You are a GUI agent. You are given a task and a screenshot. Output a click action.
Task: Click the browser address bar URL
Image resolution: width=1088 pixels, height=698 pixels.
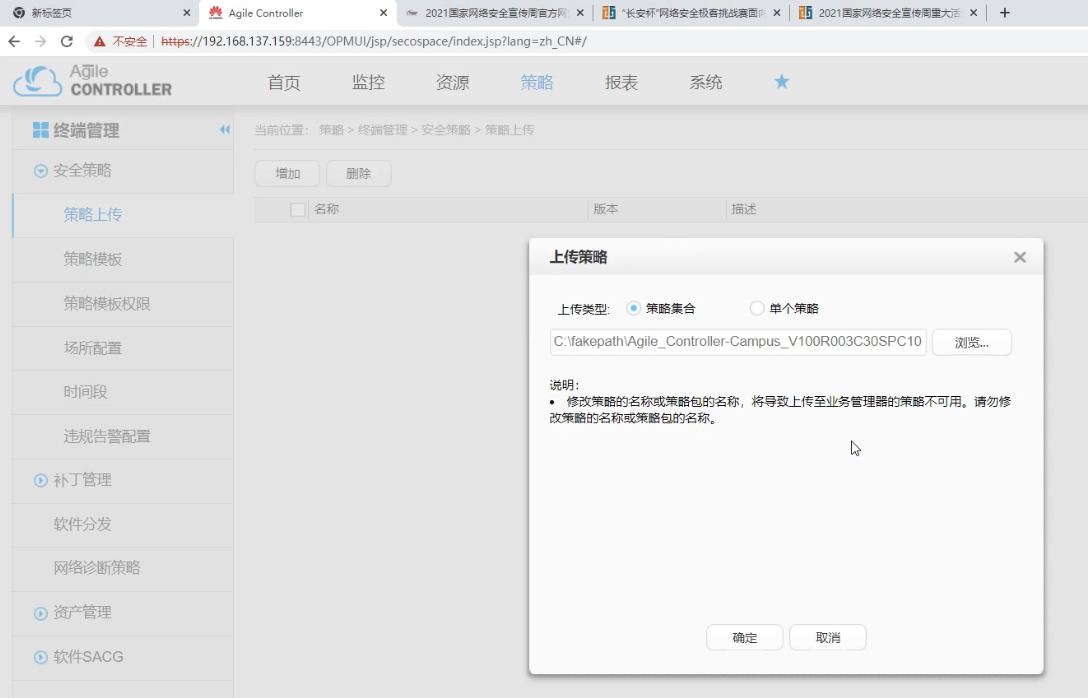374,42
